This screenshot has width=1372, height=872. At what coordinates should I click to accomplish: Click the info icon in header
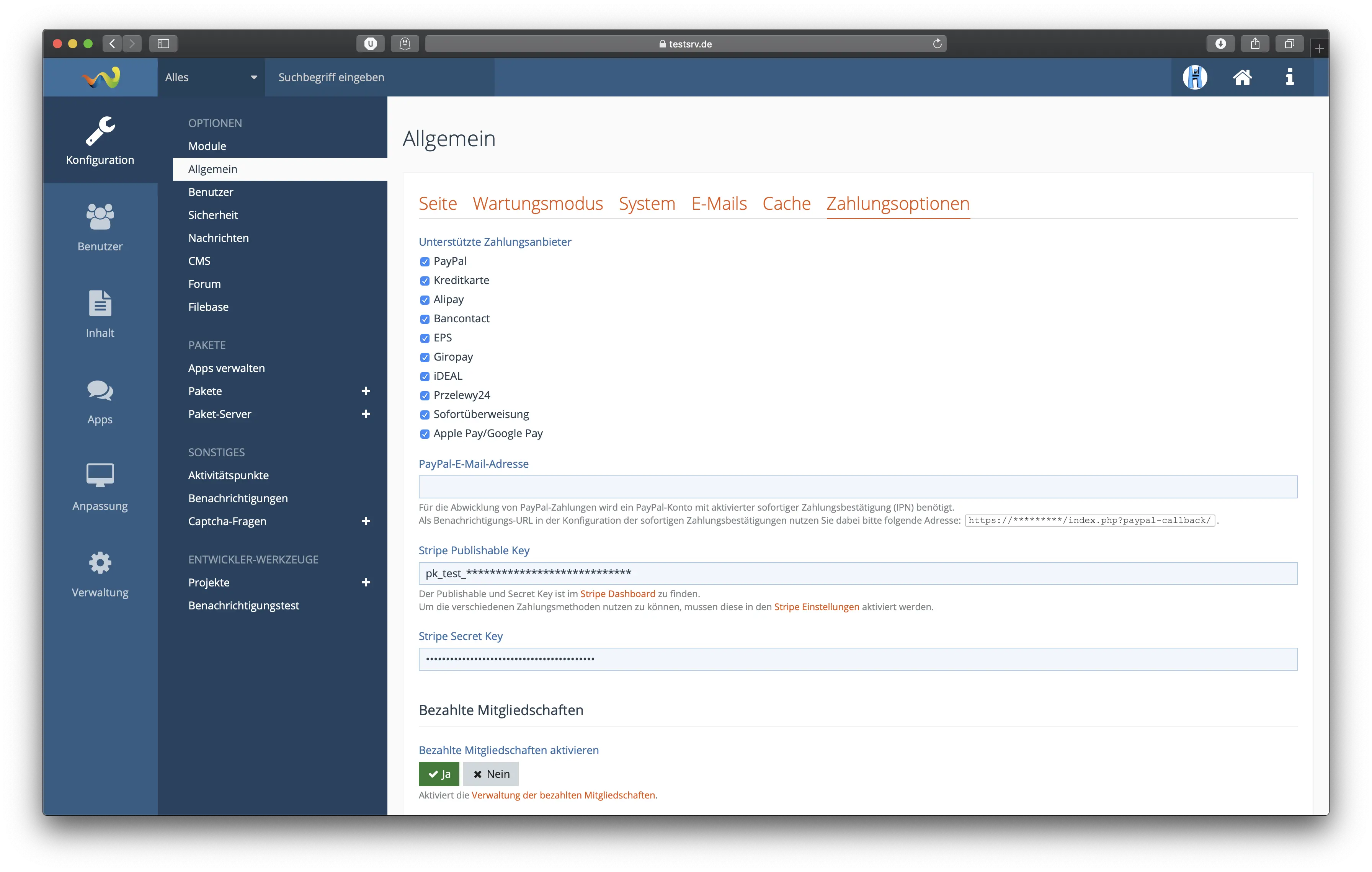[x=1289, y=77]
